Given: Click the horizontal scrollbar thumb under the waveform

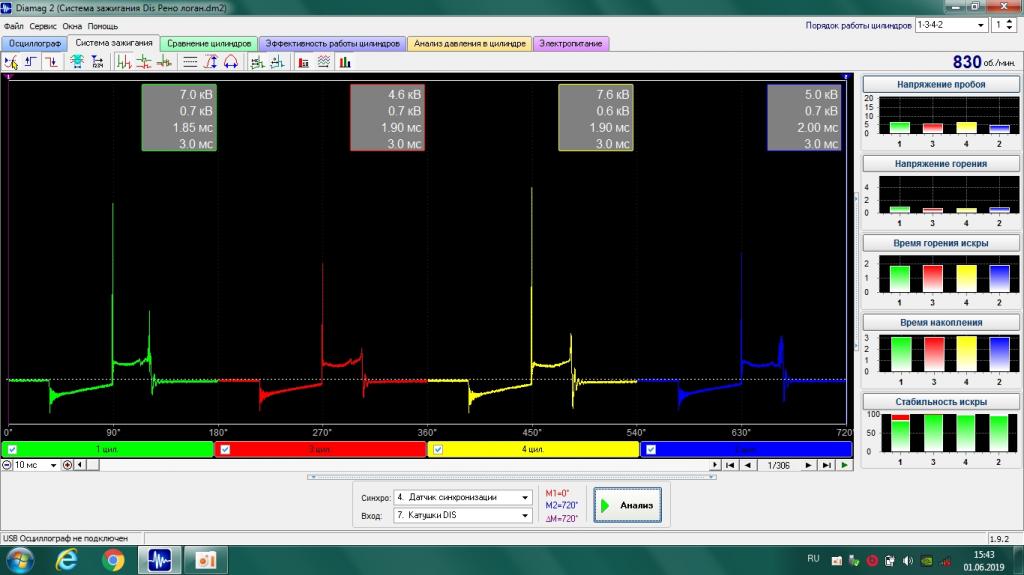Looking at the screenshot, I should pyautogui.click(x=93, y=465).
